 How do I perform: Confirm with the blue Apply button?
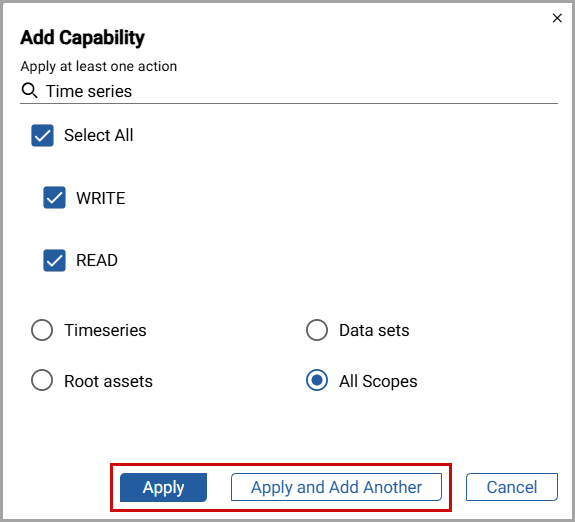pos(164,487)
